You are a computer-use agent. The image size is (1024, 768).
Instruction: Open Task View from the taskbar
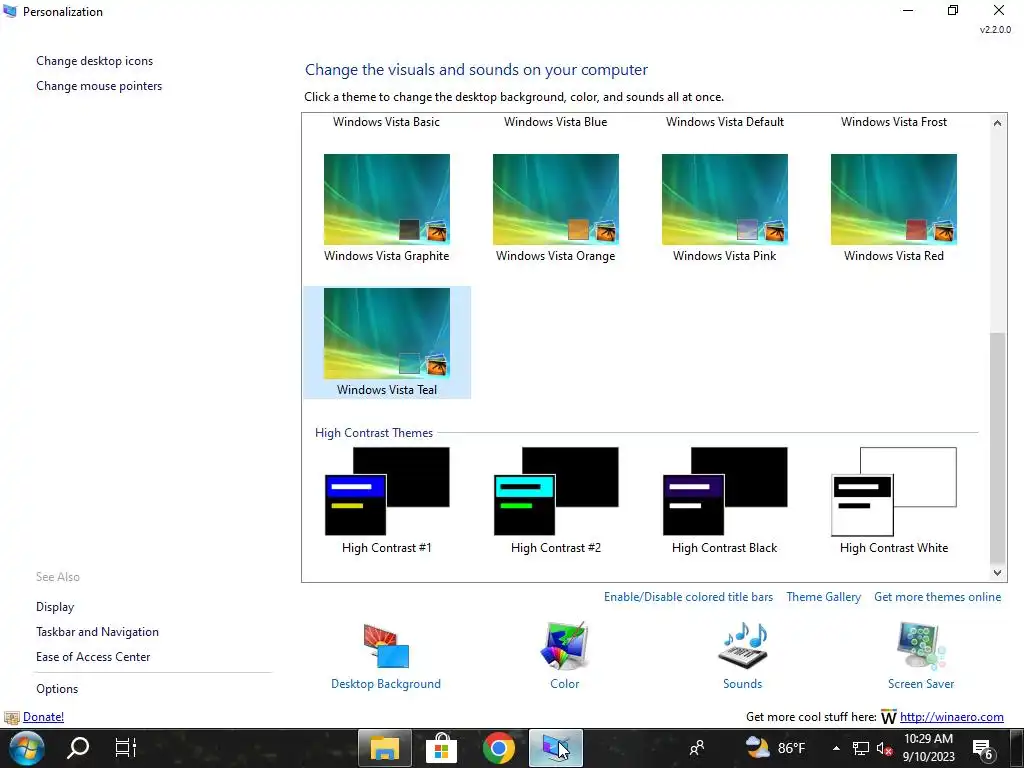click(x=125, y=748)
